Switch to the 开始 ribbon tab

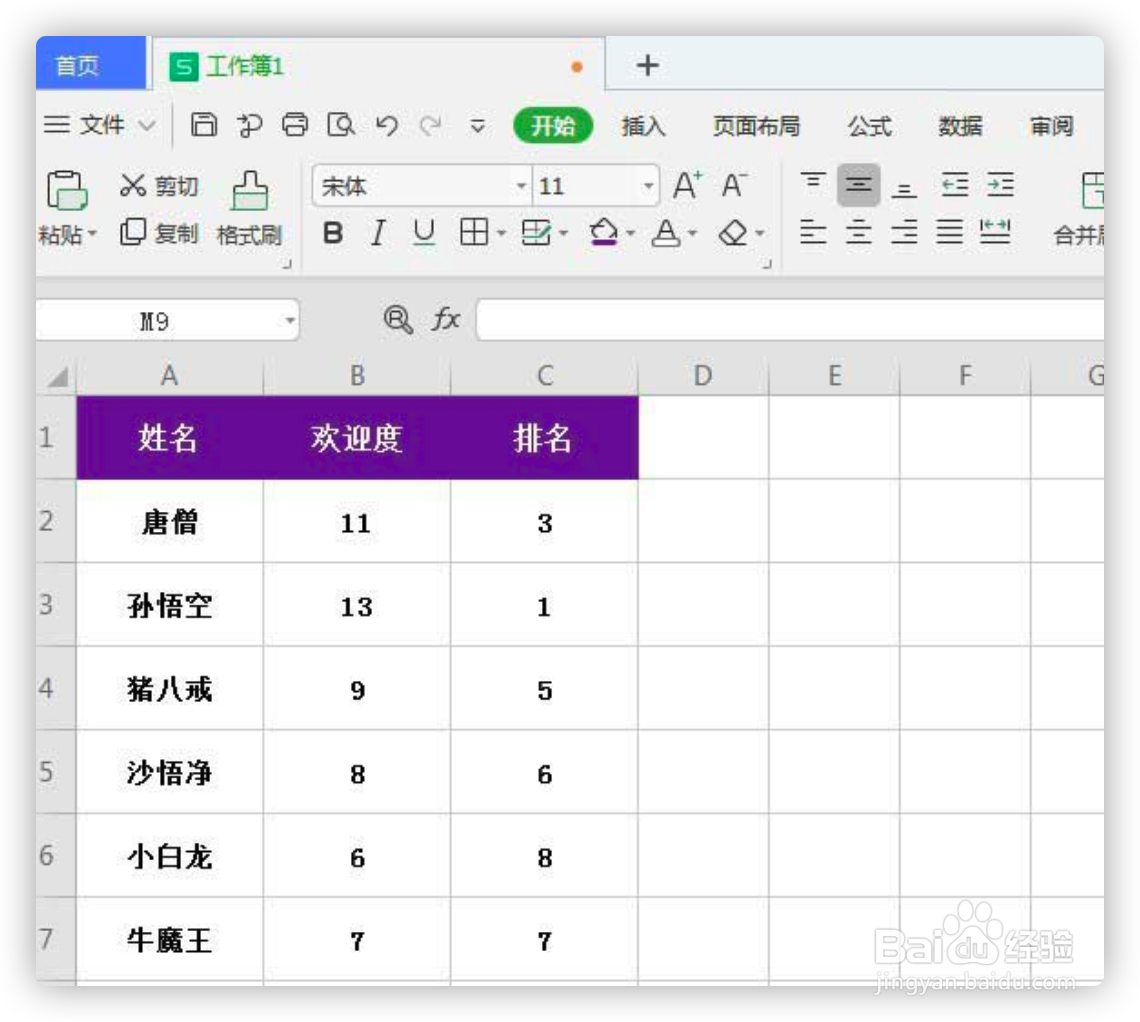pyautogui.click(x=553, y=126)
